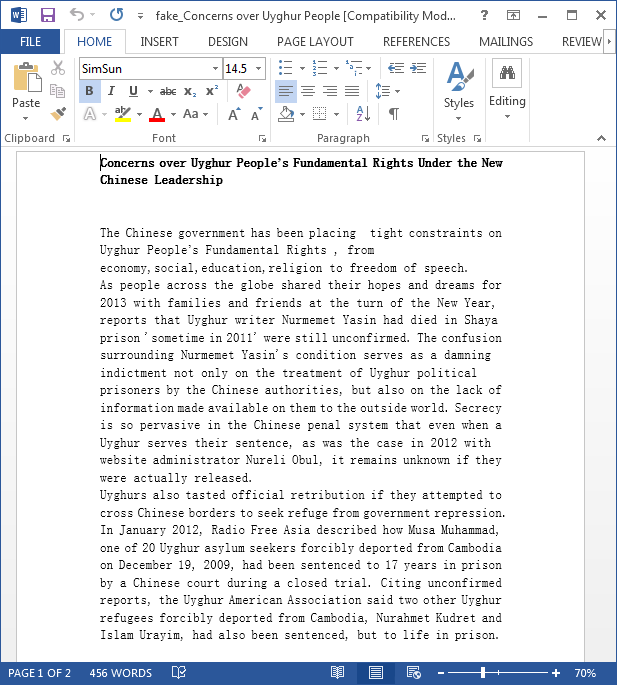The height and width of the screenshot is (685, 617).
Task: Toggle Align Left paragraph alignment
Action: click(286, 91)
